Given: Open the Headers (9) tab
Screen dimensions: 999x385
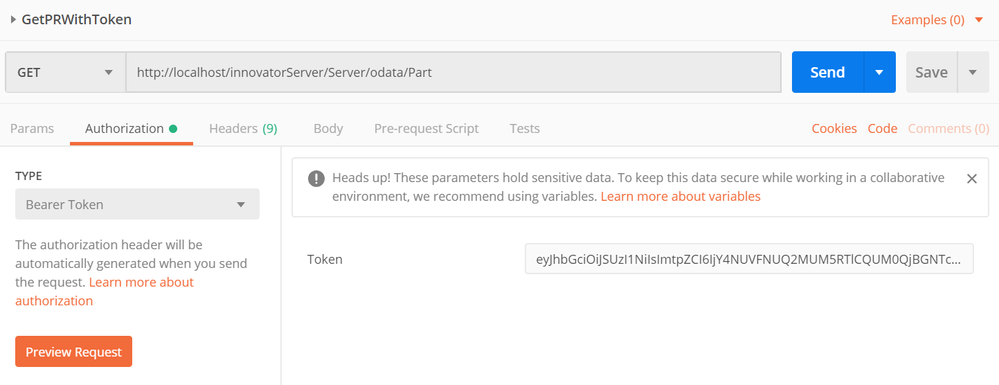Looking at the screenshot, I should [x=243, y=128].
